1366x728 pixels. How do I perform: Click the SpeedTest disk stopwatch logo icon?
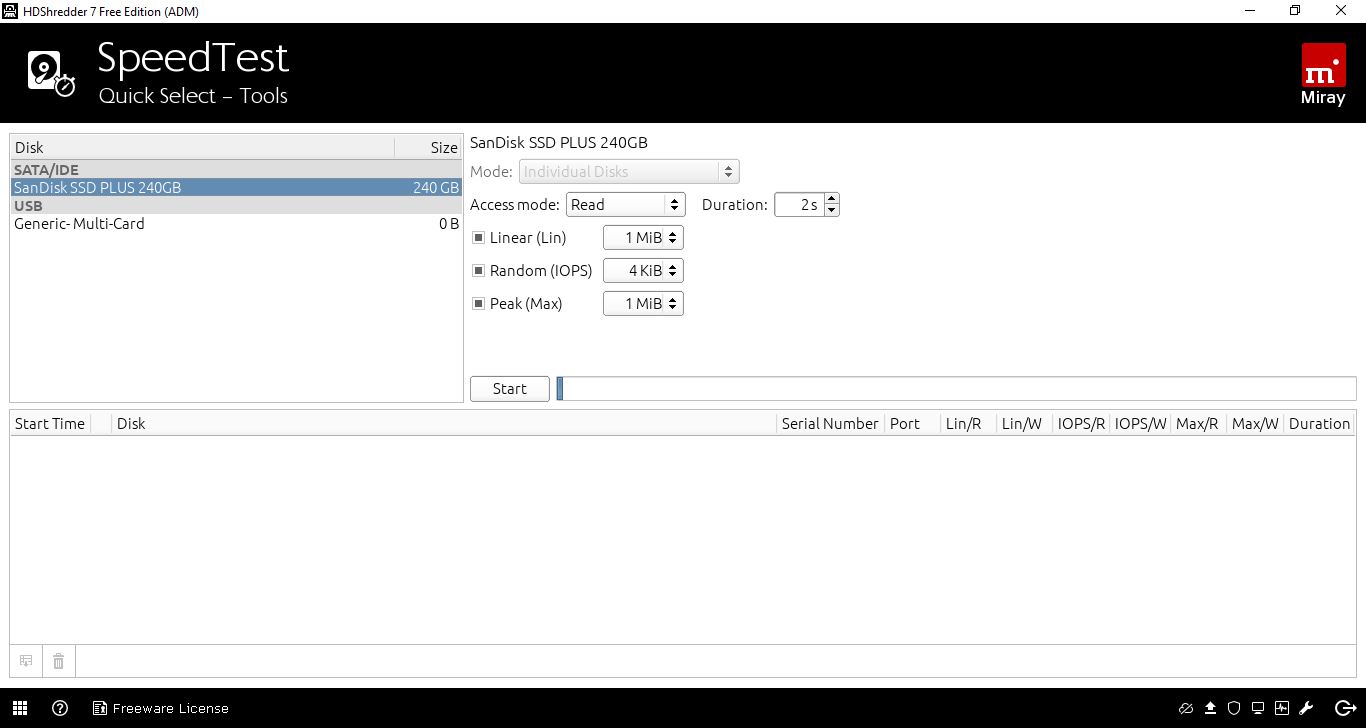point(51,74)
